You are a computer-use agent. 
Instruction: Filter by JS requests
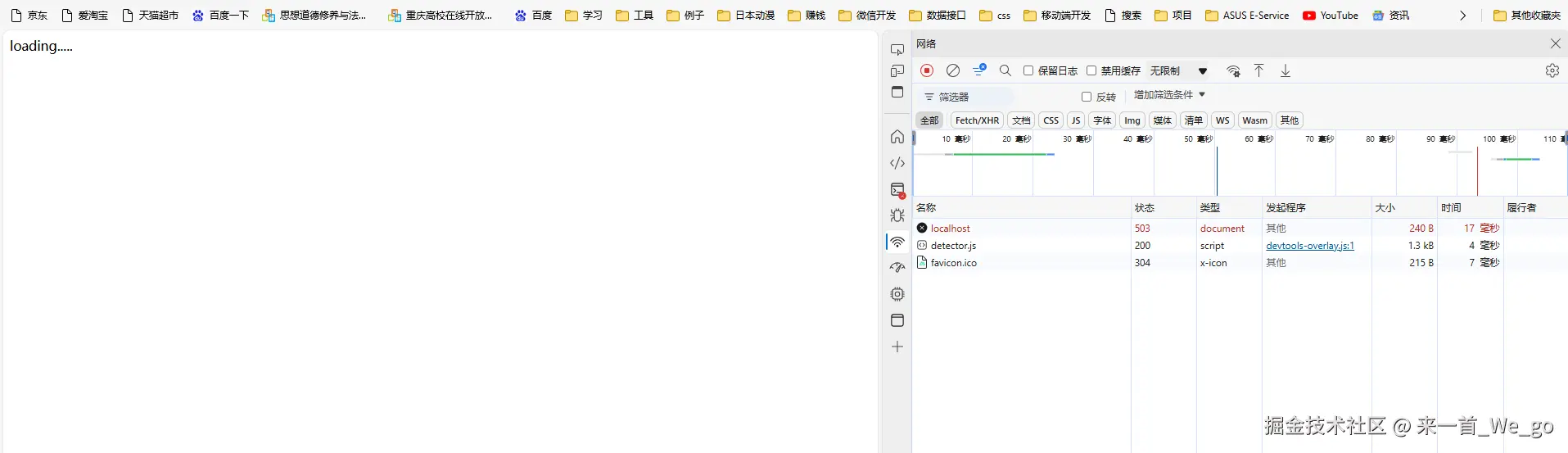(x=1076, y=120)
